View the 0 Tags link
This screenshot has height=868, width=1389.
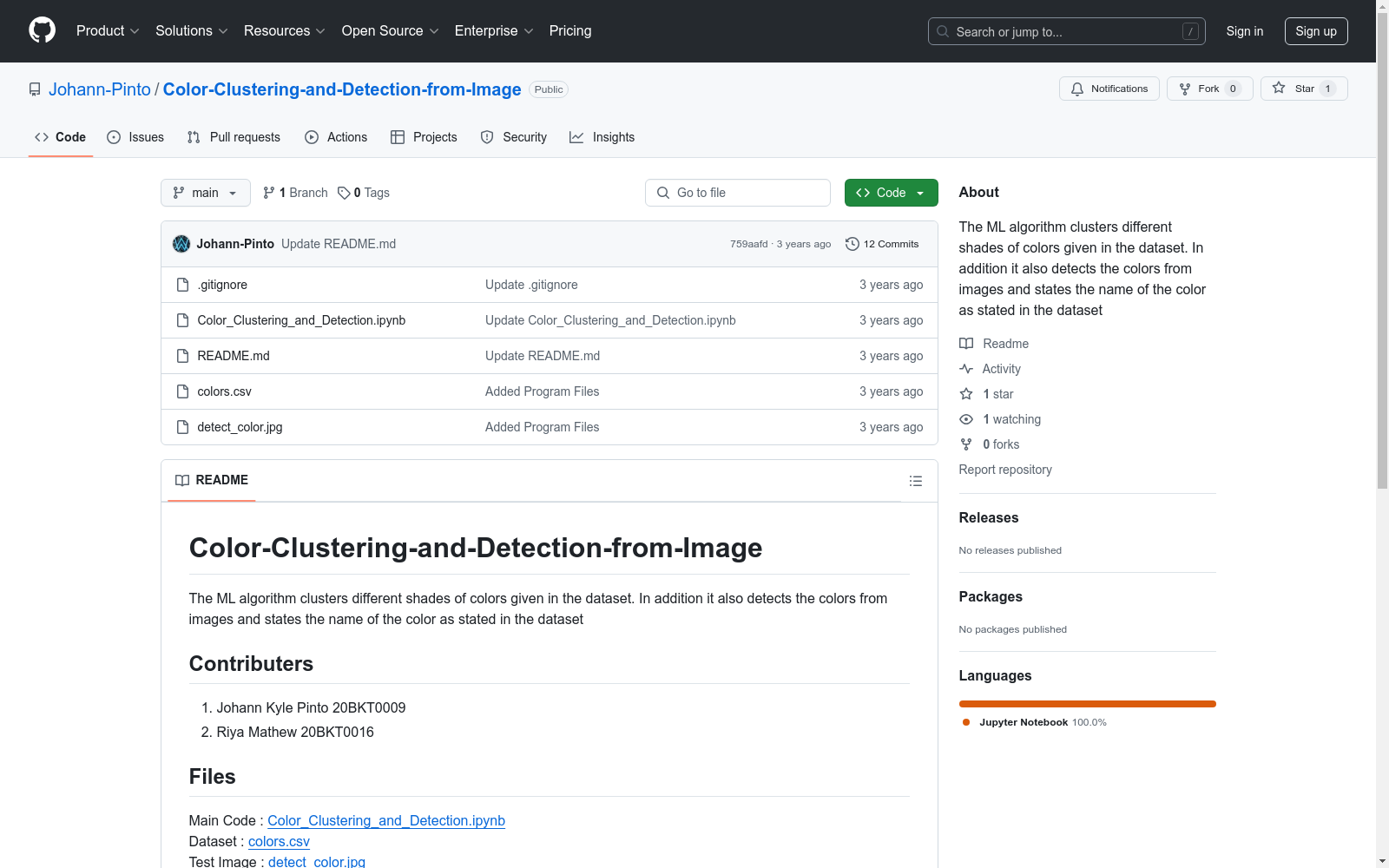point(364,193)
